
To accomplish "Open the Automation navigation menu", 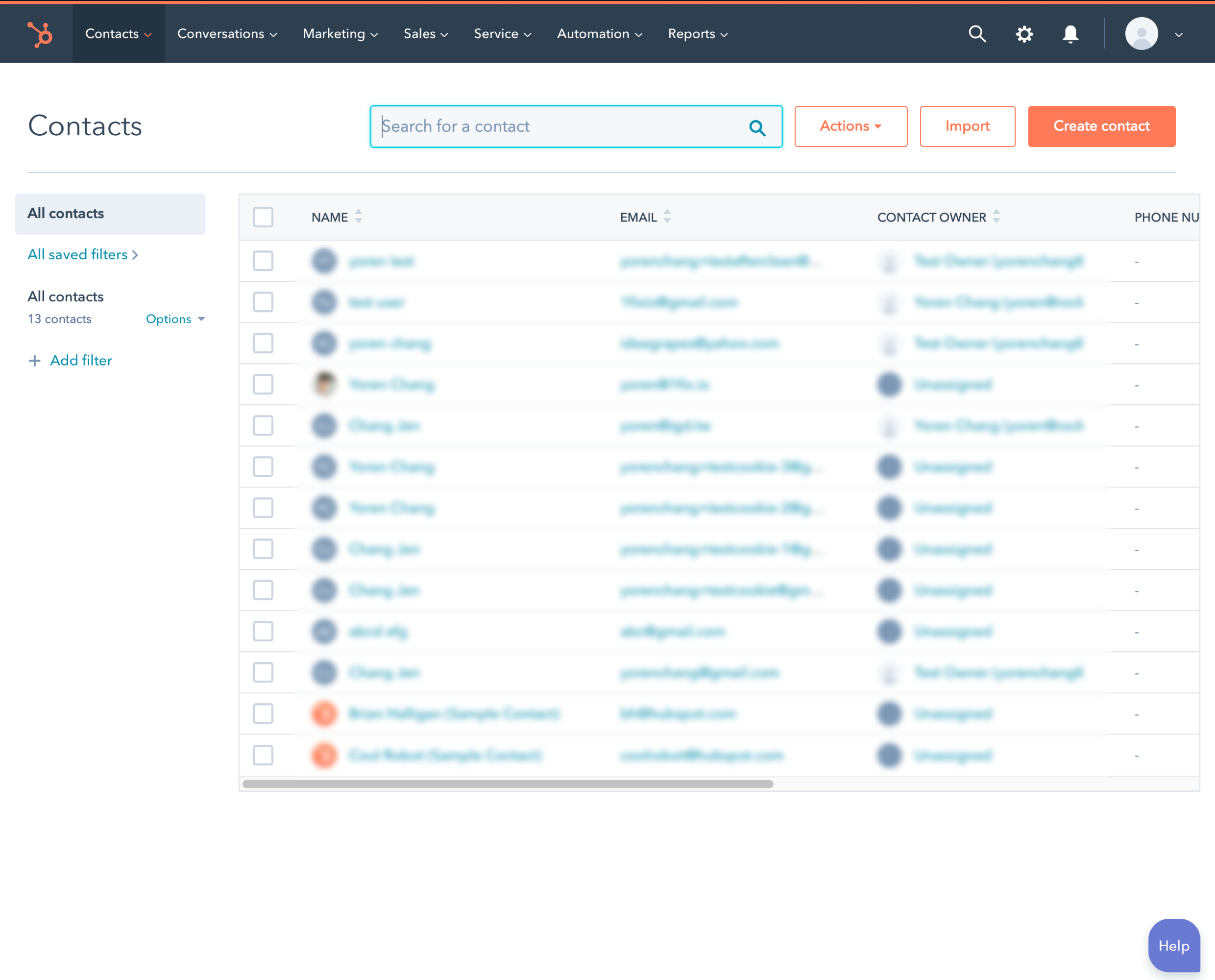I will (599, 34).
